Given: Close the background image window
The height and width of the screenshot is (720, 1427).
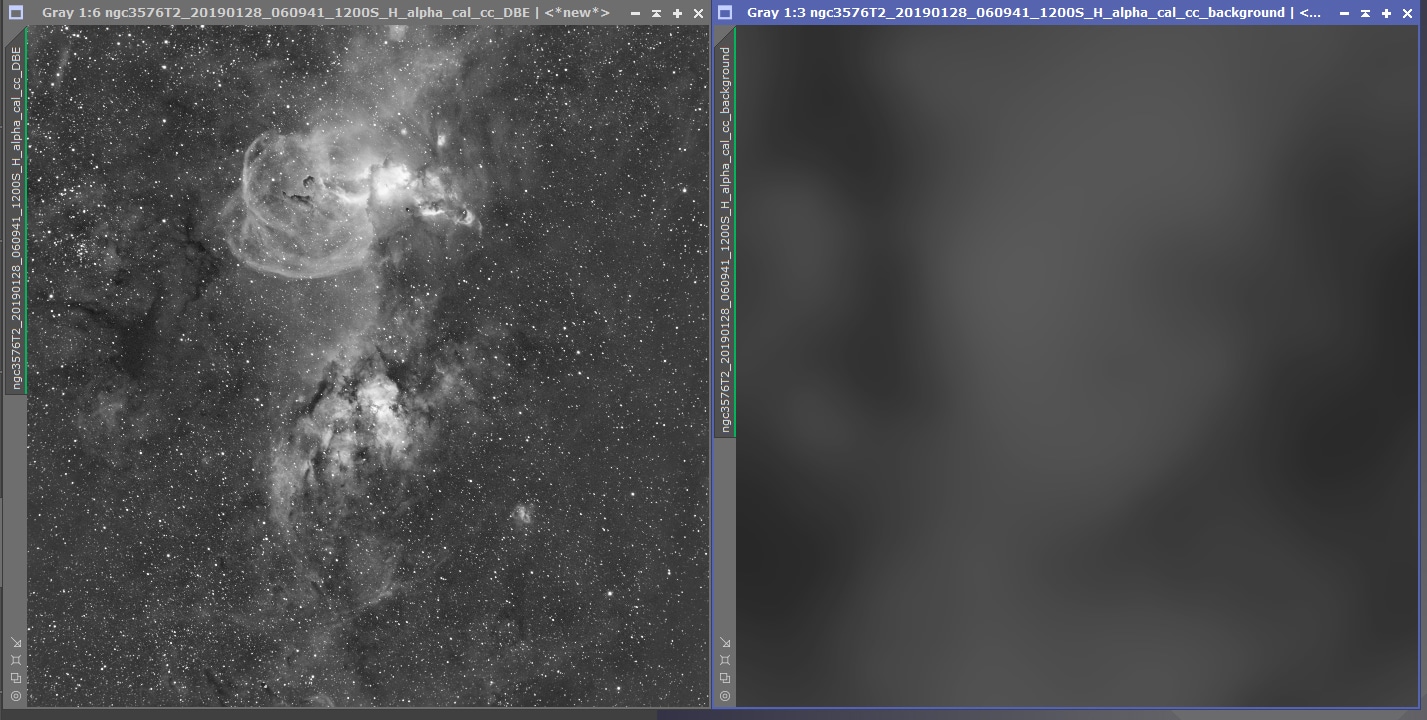Looking at the screenshot, I should 1407,13.
